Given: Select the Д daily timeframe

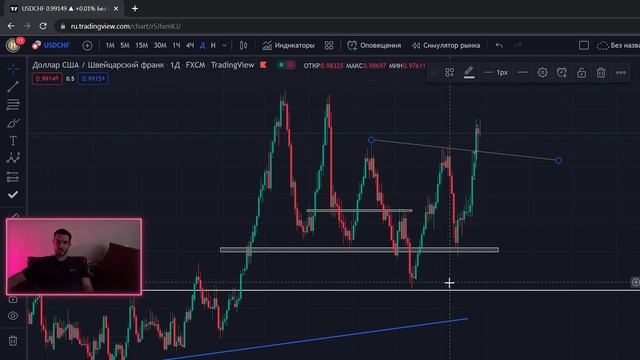Looking at the screenshot, I should pos(202,46).
